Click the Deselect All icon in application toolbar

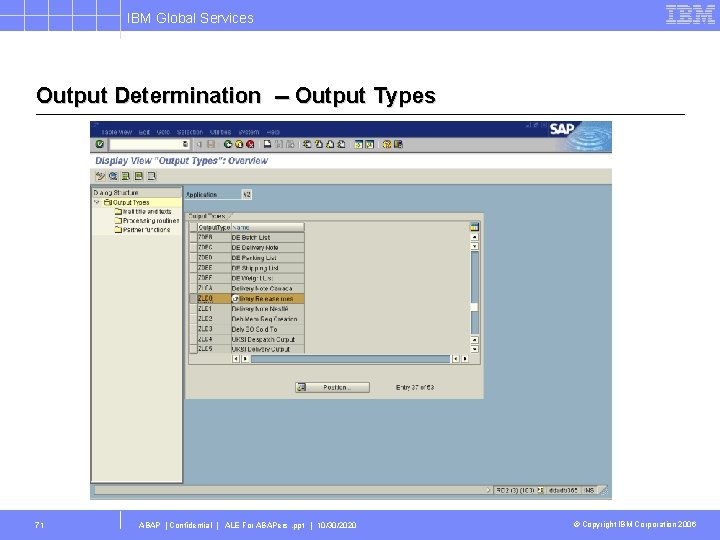pyautogui.click(x=152, y=176)
